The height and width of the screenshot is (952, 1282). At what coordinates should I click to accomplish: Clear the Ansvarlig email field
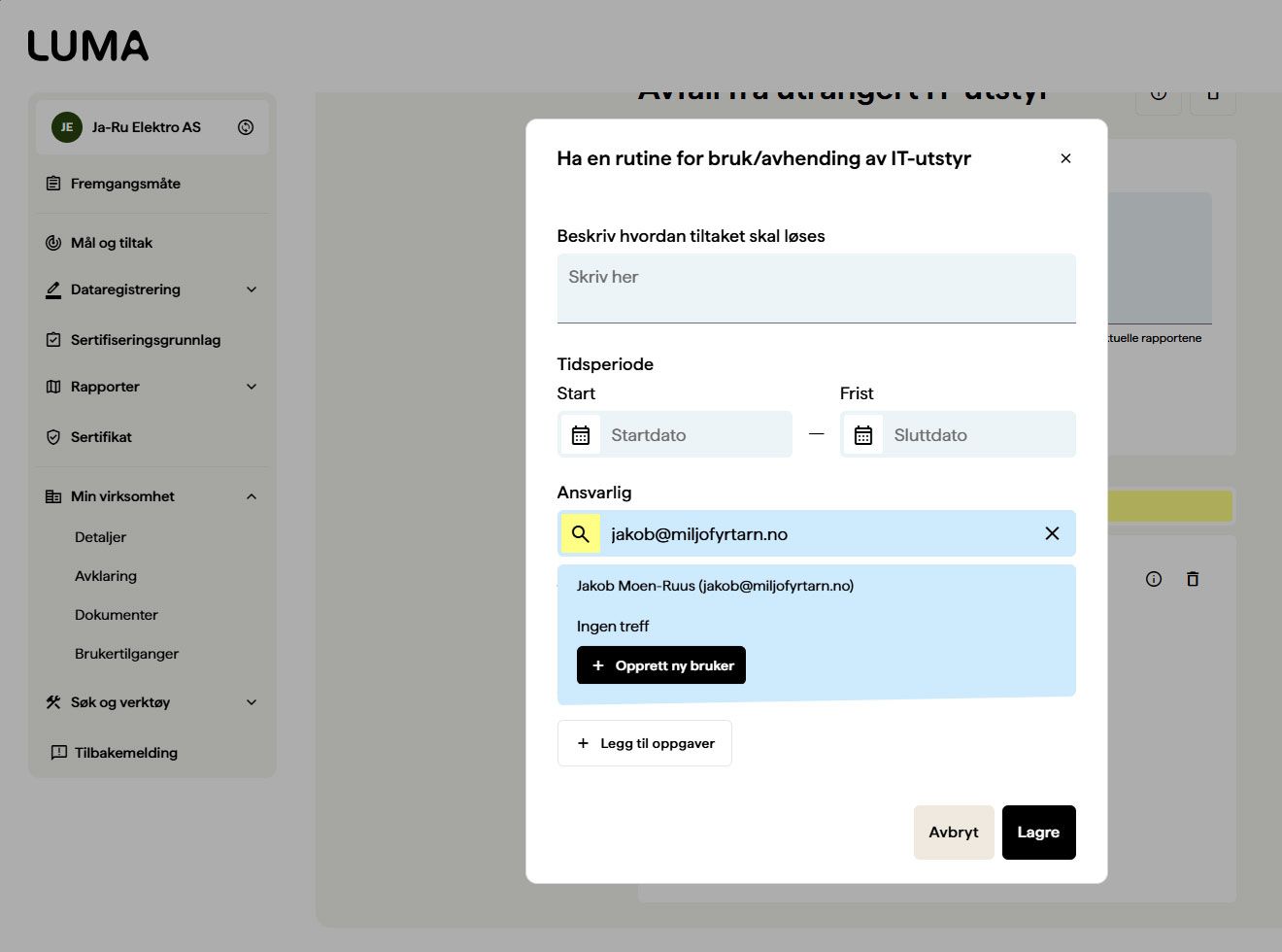(x=1052, y=533)
